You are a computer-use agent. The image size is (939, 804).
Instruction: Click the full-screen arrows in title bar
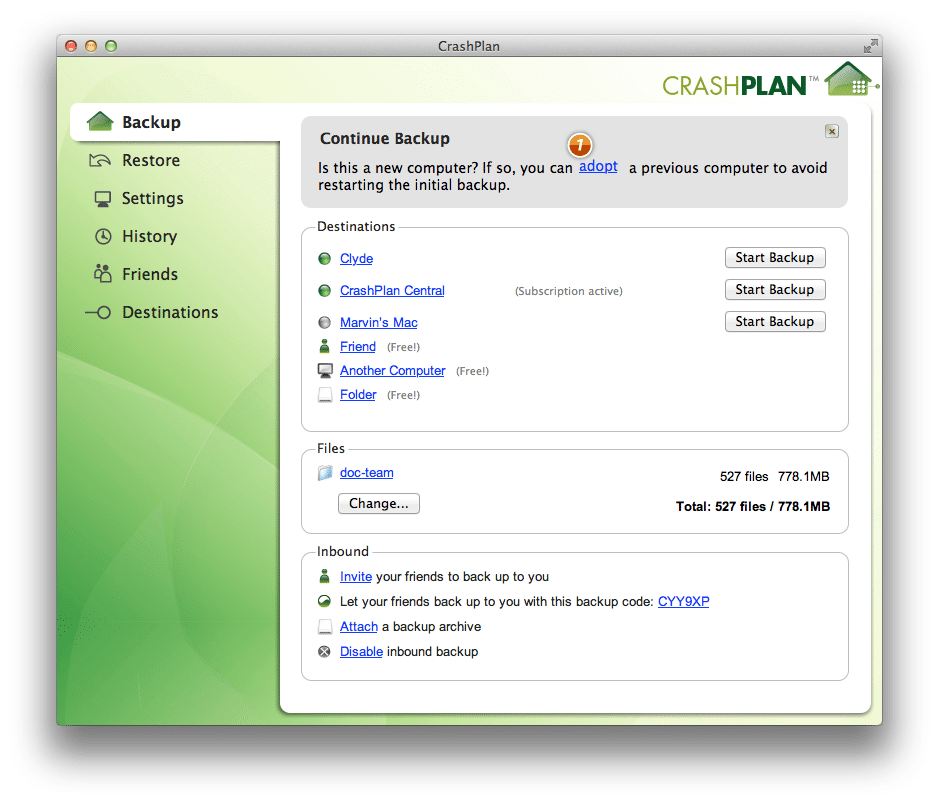871,45
